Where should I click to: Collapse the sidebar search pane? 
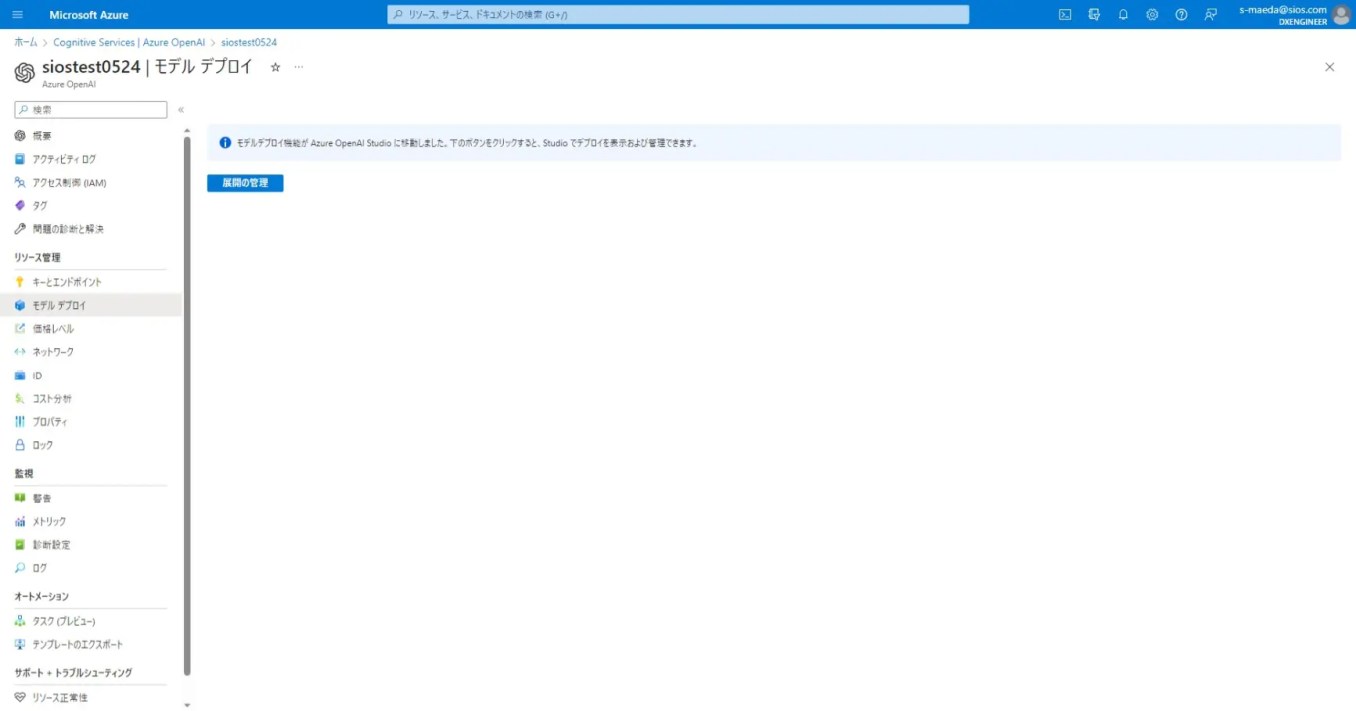(181, 109)
